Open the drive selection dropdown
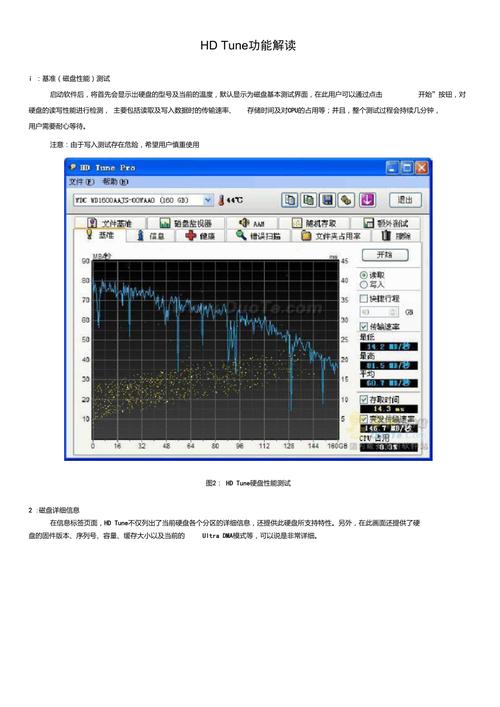Viewport: 500px width, 707px height. tap(208, 200)
